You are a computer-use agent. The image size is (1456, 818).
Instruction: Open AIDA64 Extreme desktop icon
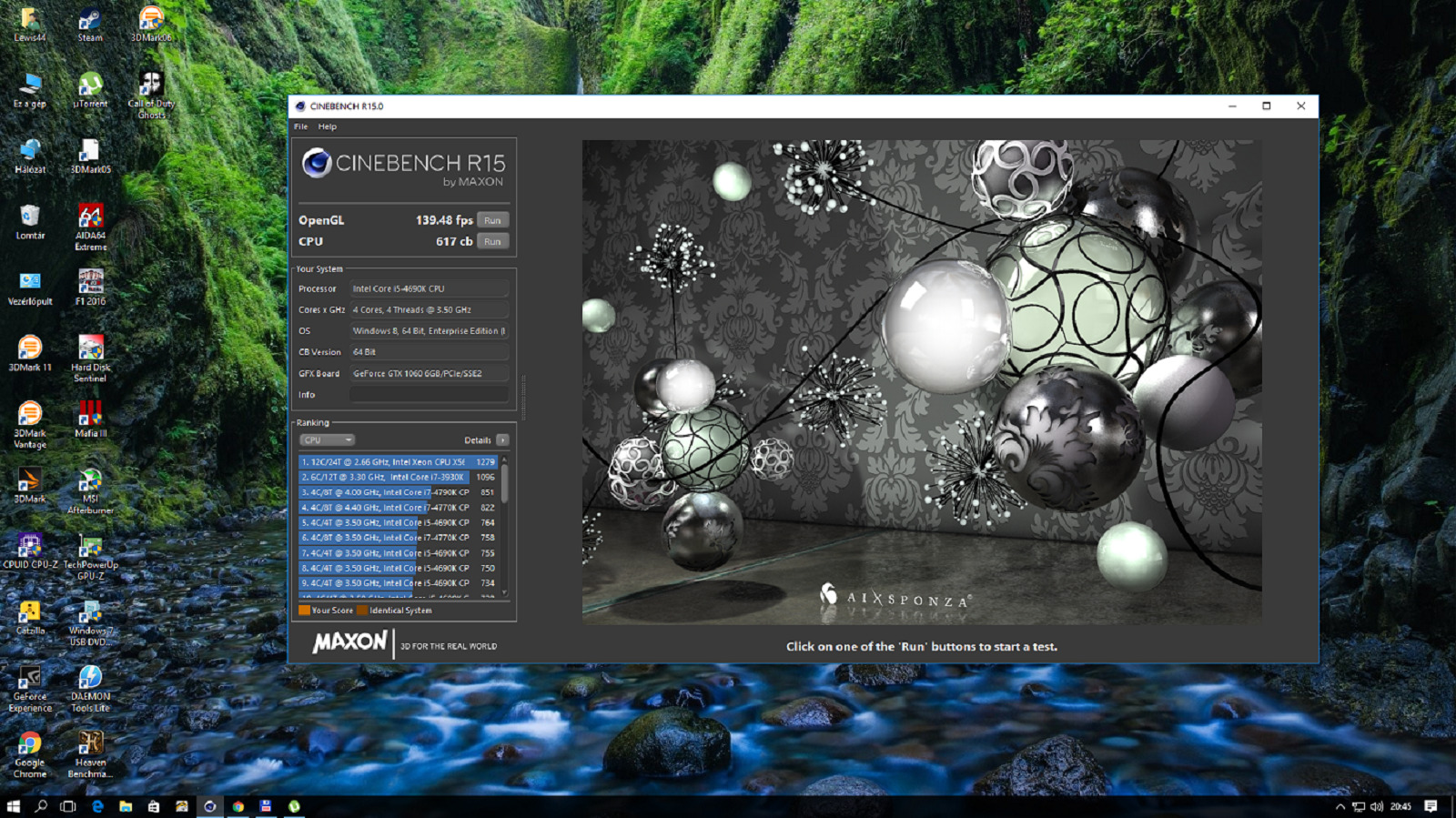click(90, 227)
